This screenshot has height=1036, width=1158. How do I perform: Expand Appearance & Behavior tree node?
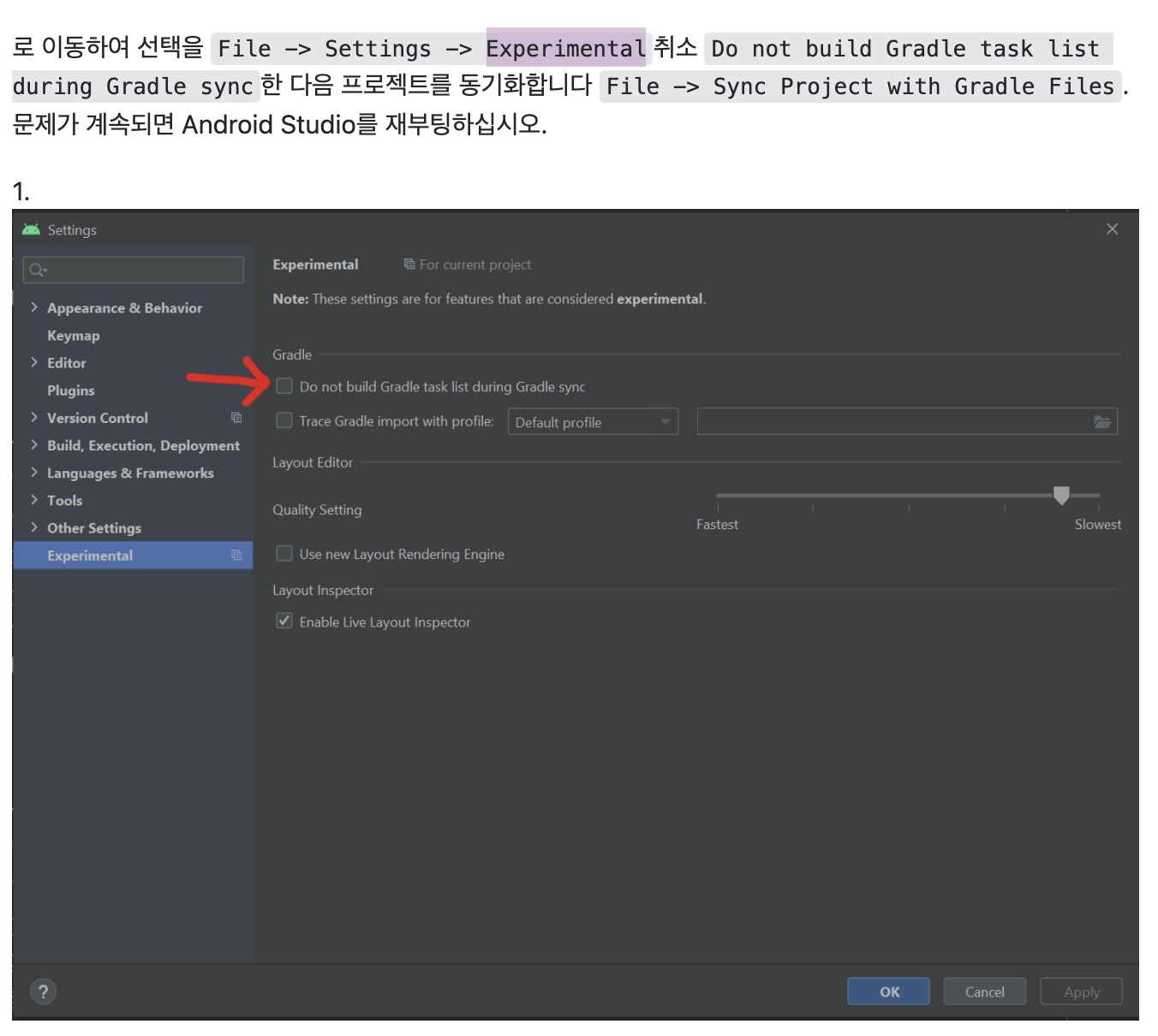pos(34,307)
